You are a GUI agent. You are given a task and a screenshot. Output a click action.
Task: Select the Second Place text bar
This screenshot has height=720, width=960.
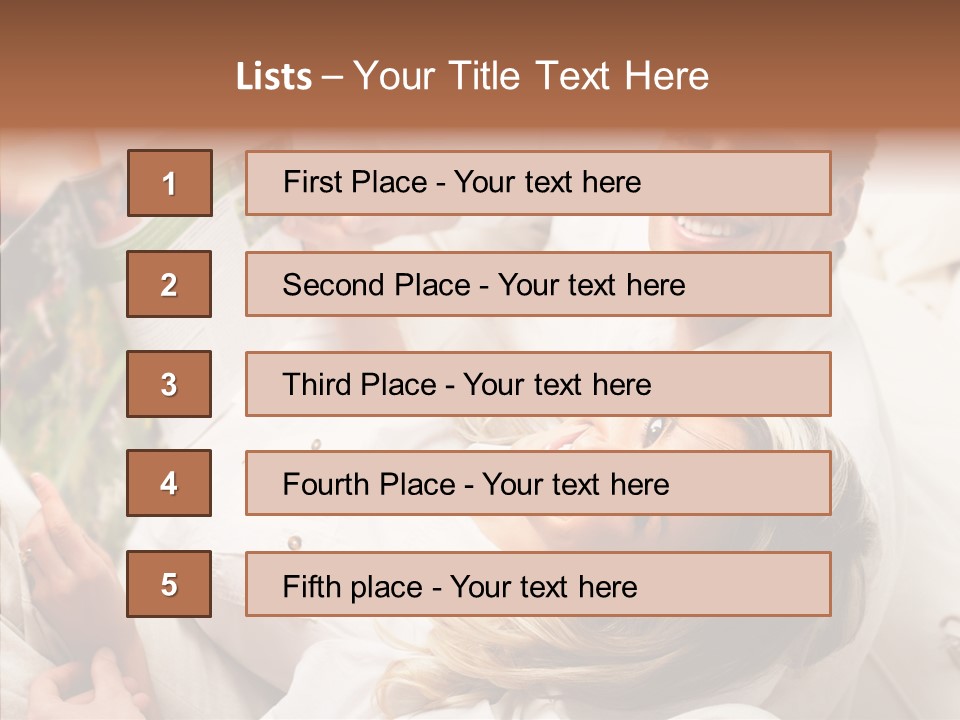[538, 284]
